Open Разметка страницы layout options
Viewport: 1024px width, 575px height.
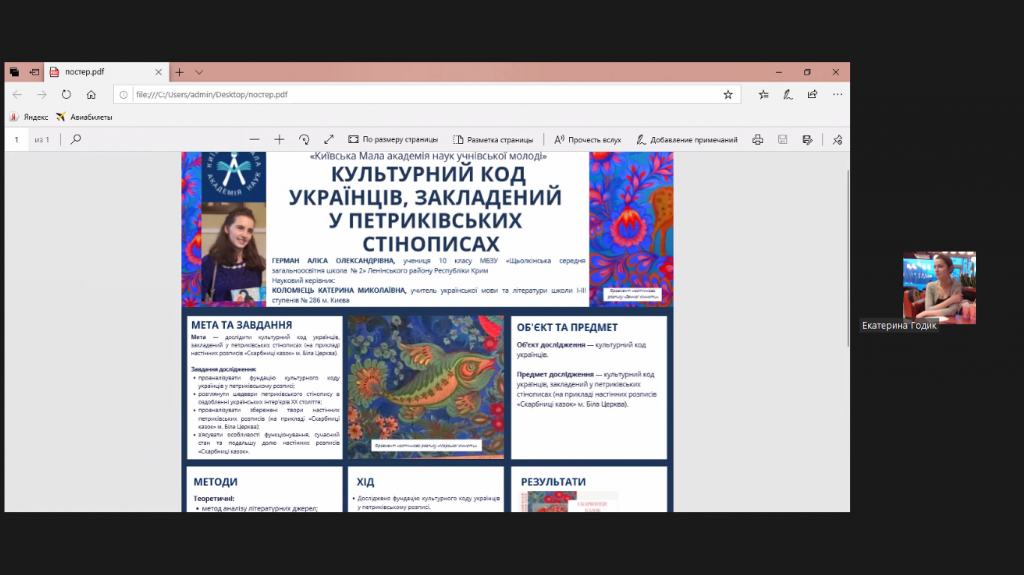point(493,139)
